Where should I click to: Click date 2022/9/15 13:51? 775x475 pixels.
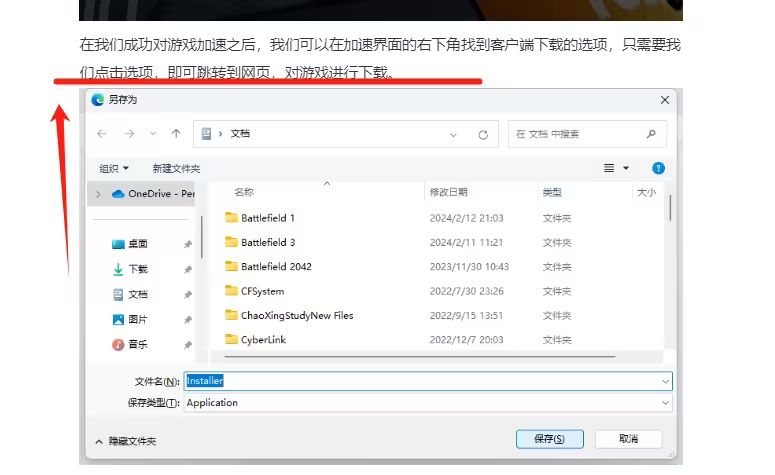coord(466,315)
